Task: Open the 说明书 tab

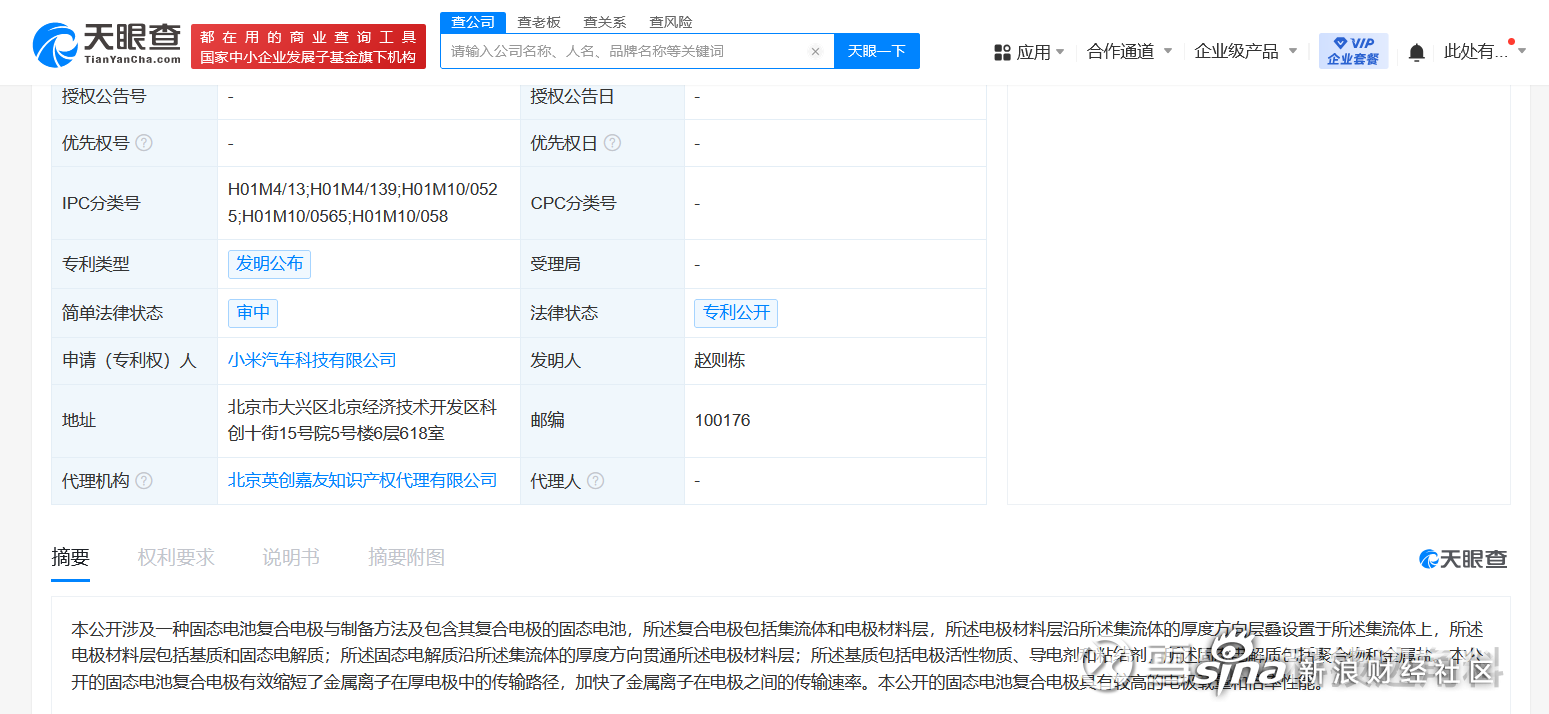Action: coord(291,558)
